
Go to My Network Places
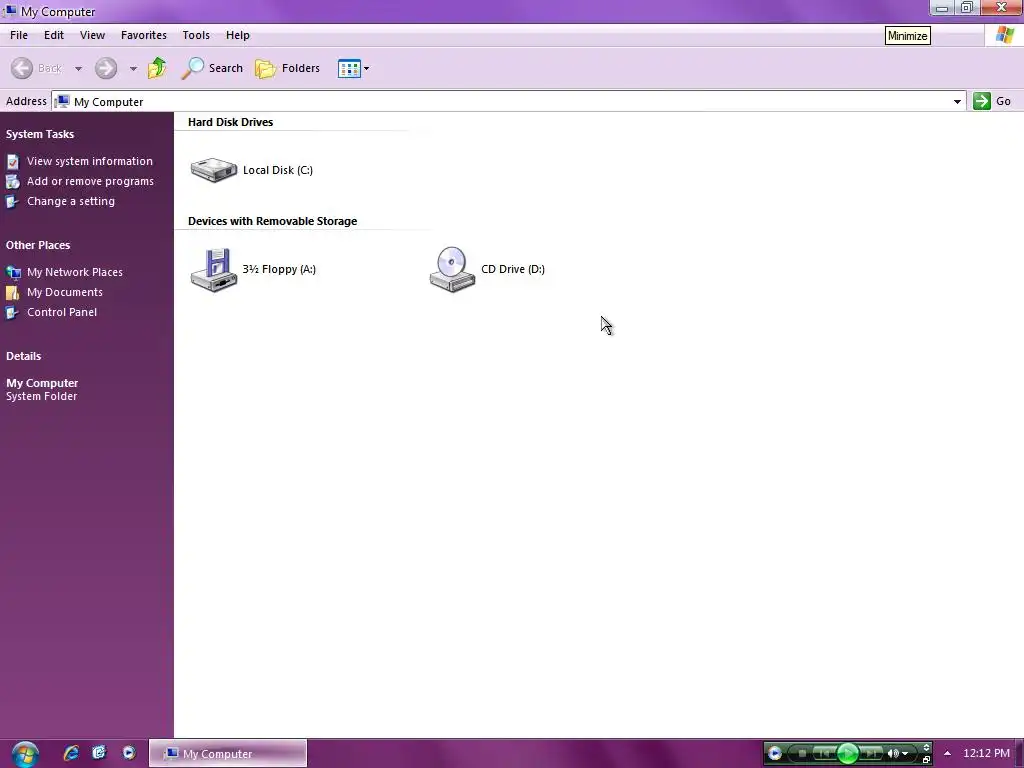(74, 272)
